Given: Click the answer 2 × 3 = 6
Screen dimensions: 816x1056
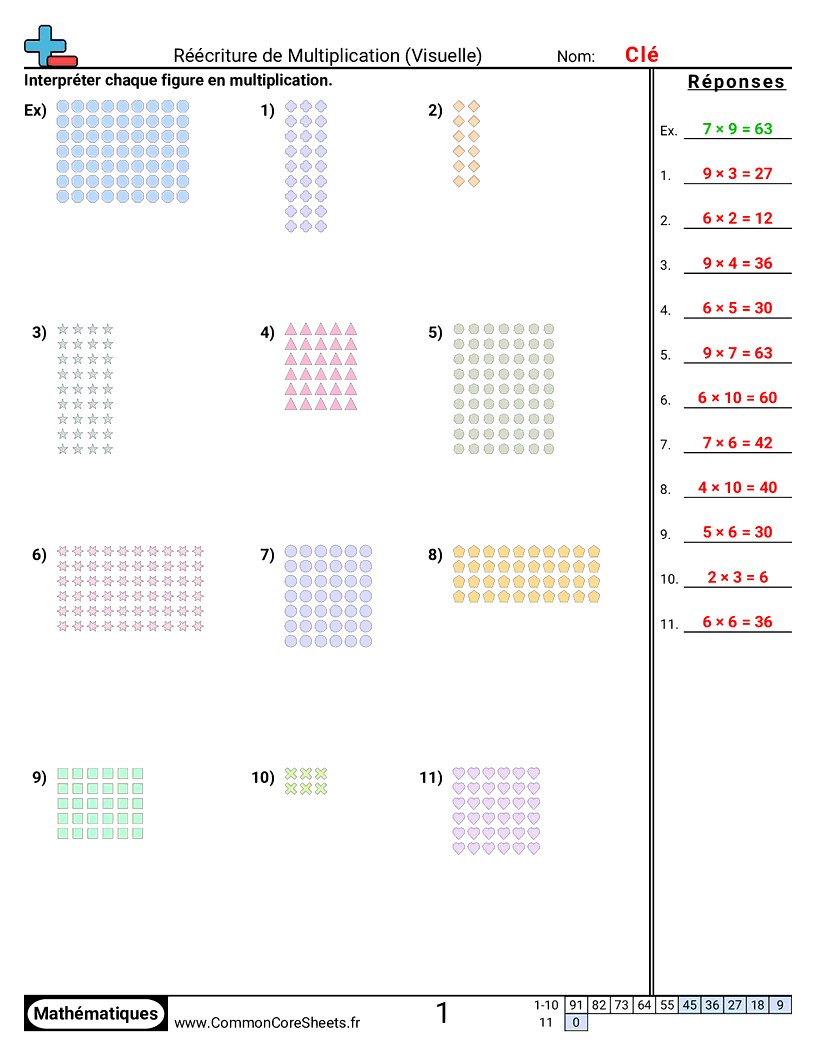Looking at the screenshot, I should tap(738, 577).
